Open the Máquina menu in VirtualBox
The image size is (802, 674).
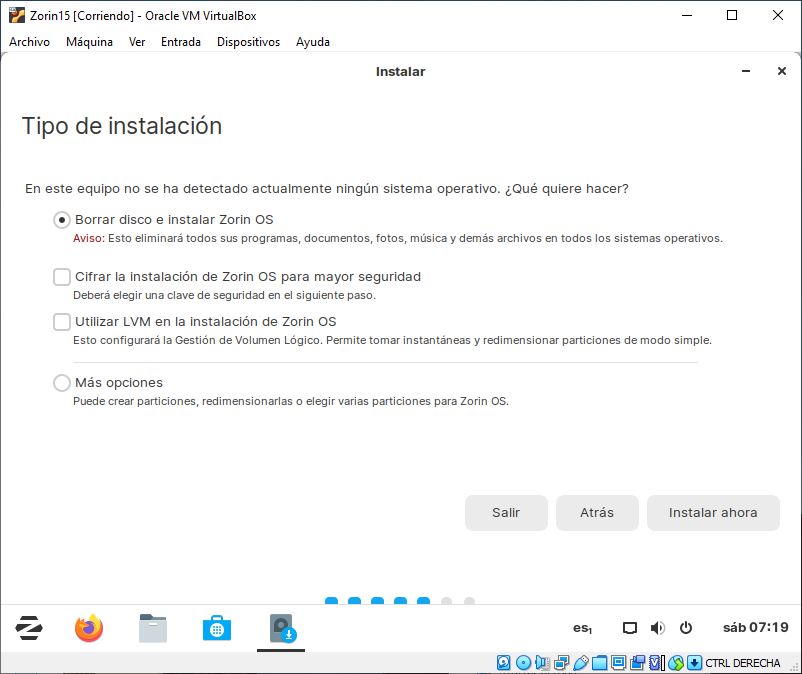89,42
